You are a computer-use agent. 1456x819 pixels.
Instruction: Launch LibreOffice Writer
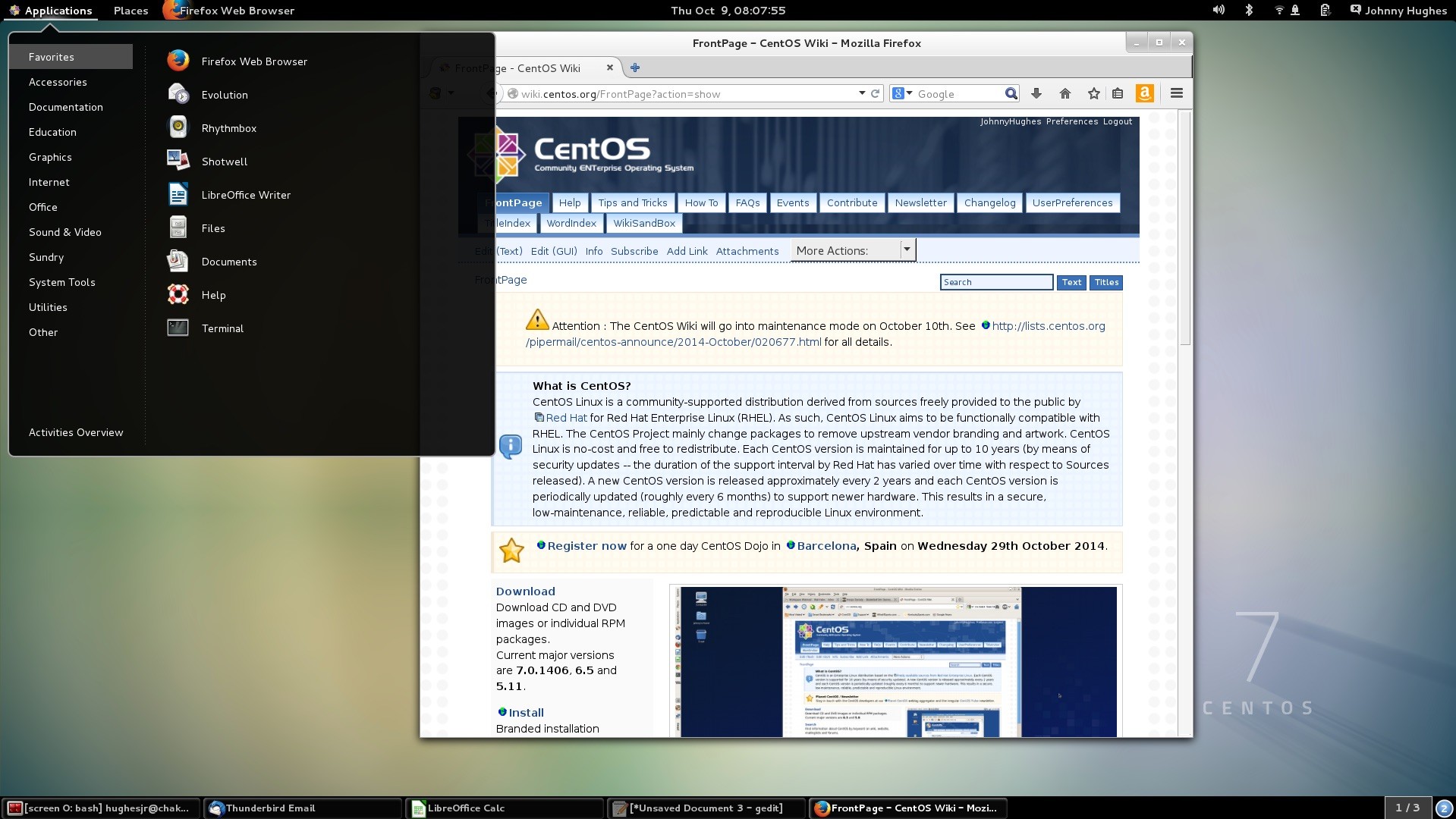[246, 194]
